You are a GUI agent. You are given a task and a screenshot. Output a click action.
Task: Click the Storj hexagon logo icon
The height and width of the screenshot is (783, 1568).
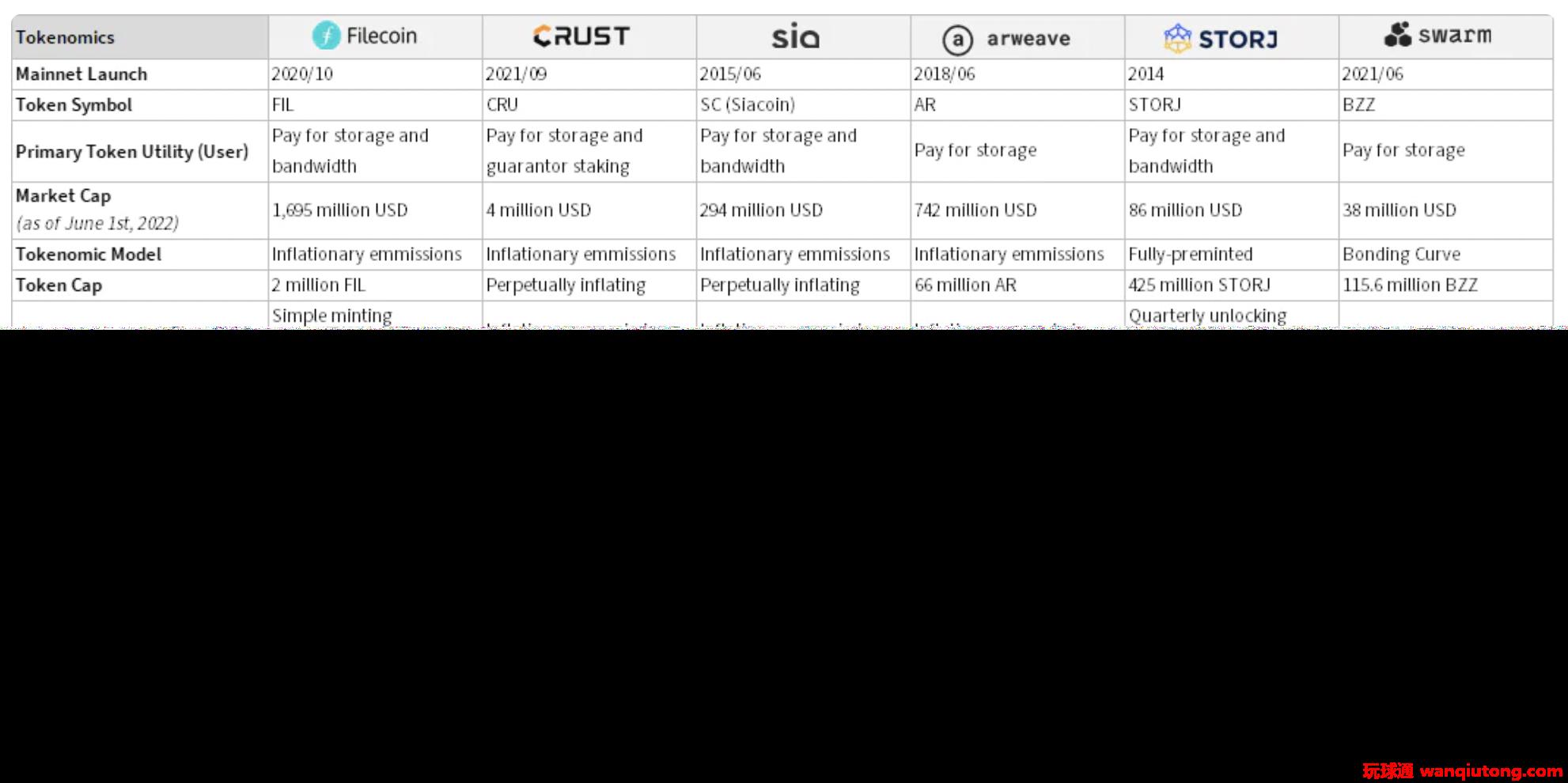coord(1177,38)
